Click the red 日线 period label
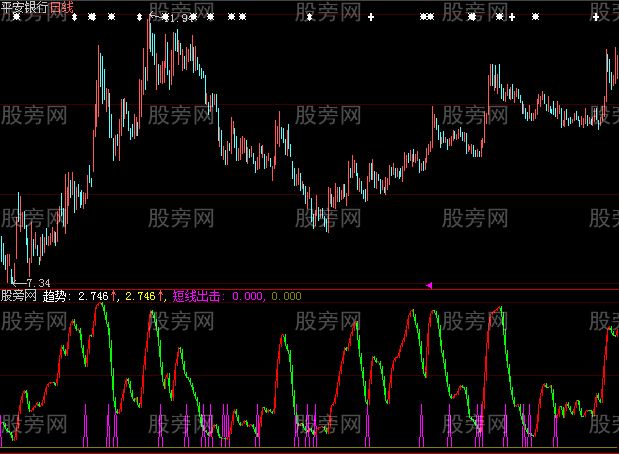Viewport: 619px width, 454px height. (63, 7)
